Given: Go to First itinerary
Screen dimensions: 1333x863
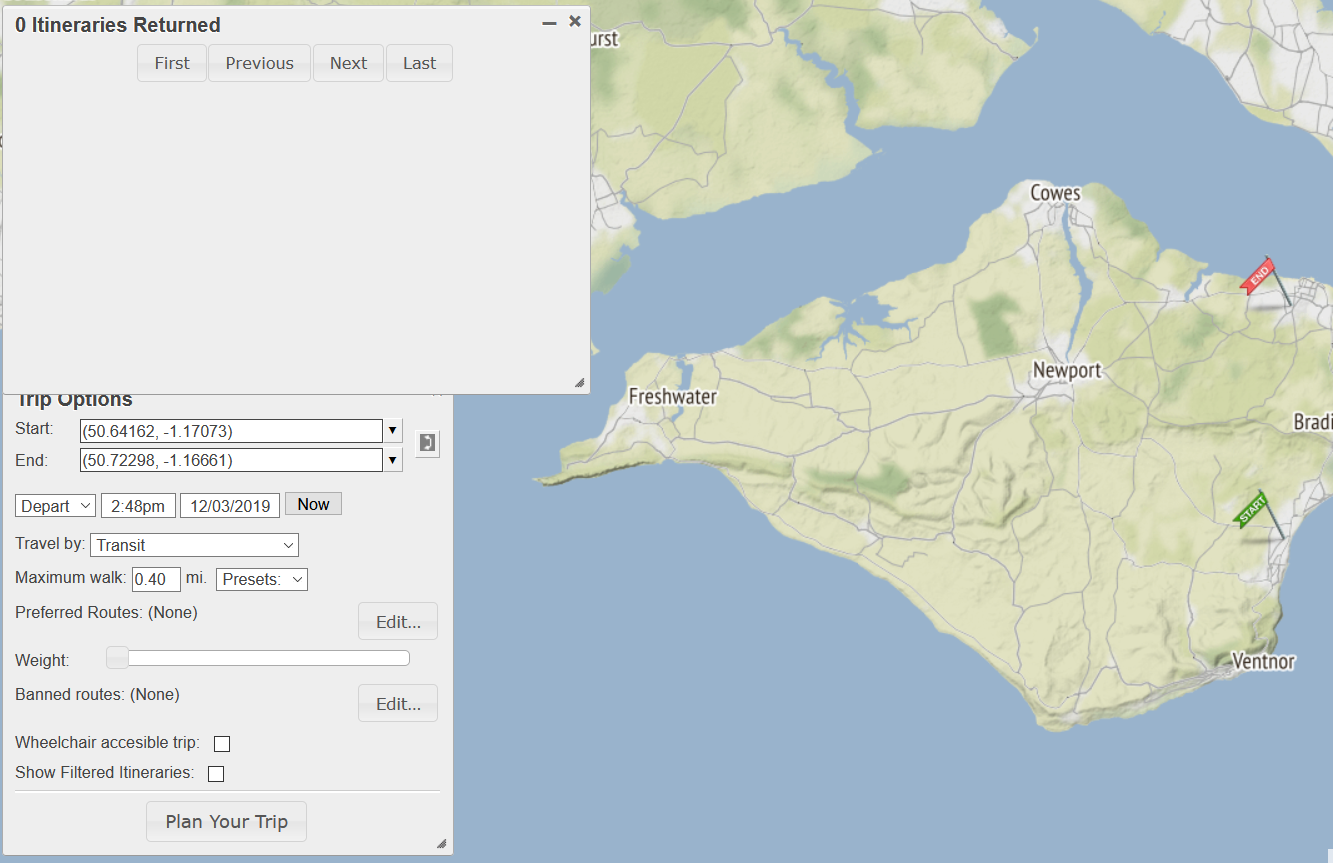Looking at the screenshot, I should pyautogui.click(x=172, y=63).
